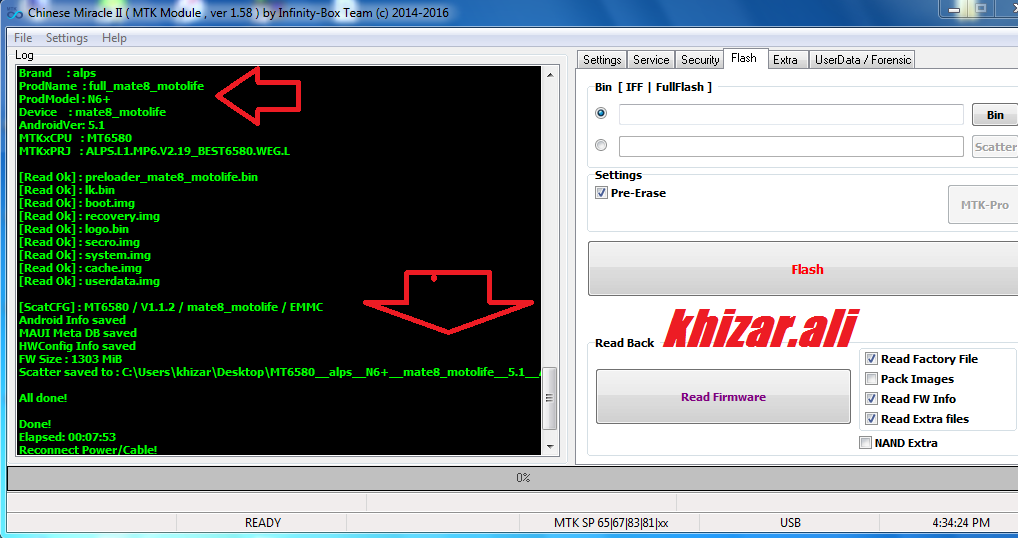Switch to the Security tab
Screen dimensions: 1018x538
coord(699,60)
